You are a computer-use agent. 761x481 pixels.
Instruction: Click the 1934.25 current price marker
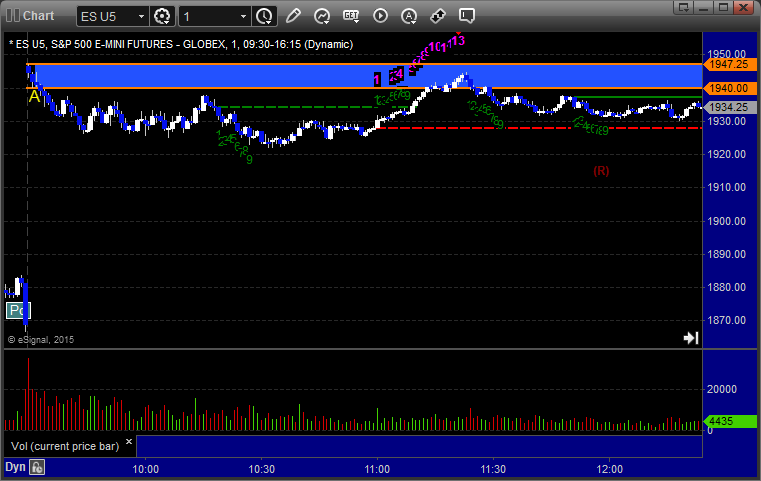[729, 107]
